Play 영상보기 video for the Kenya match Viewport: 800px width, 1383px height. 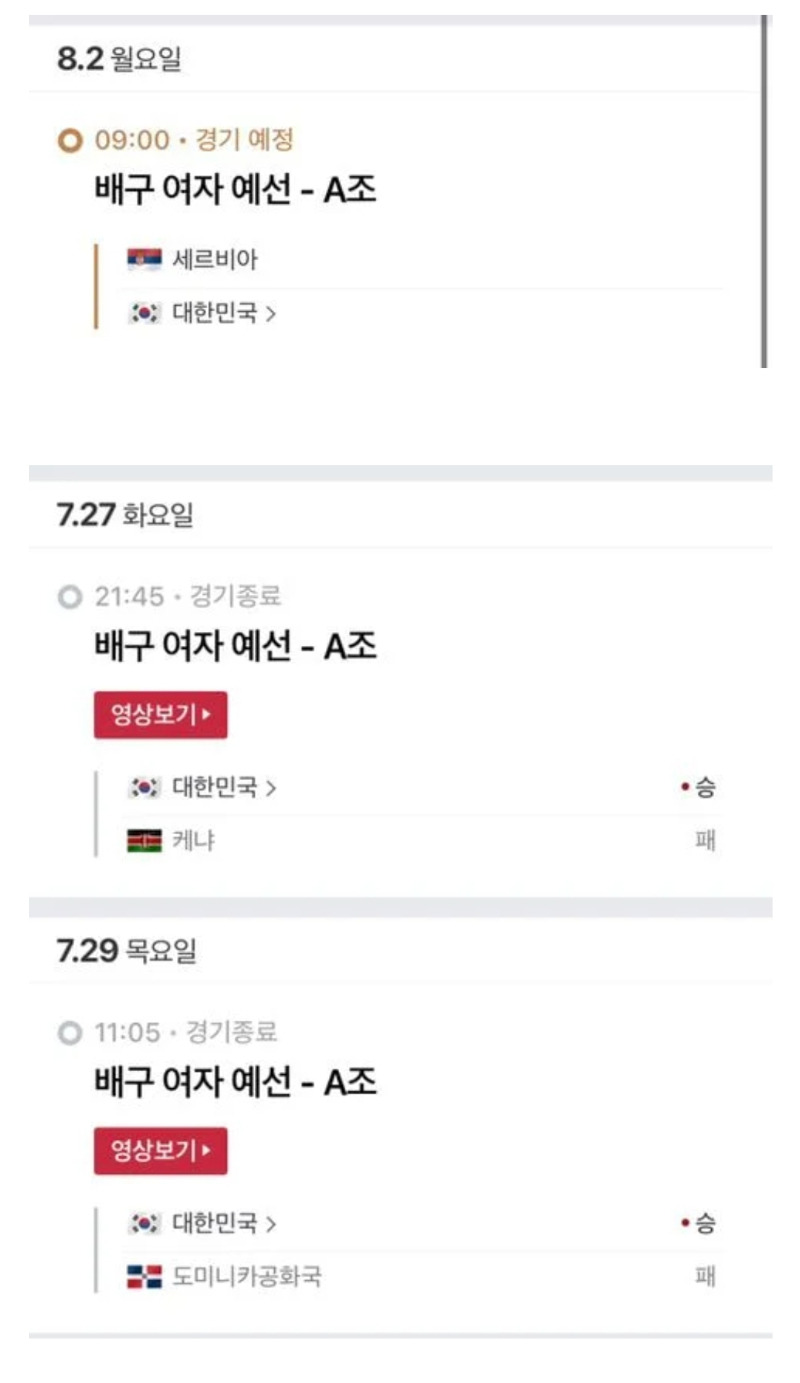[x=161, y=715]
